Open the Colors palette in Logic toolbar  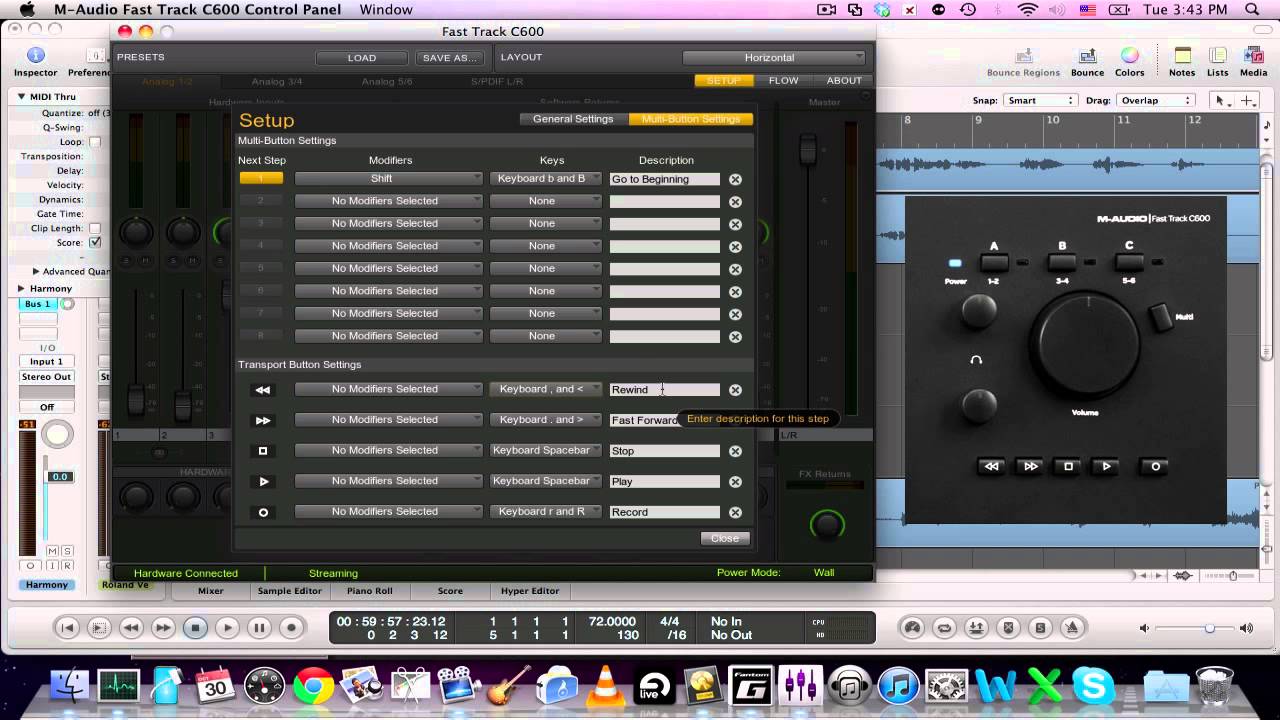tap(1129, 62)
